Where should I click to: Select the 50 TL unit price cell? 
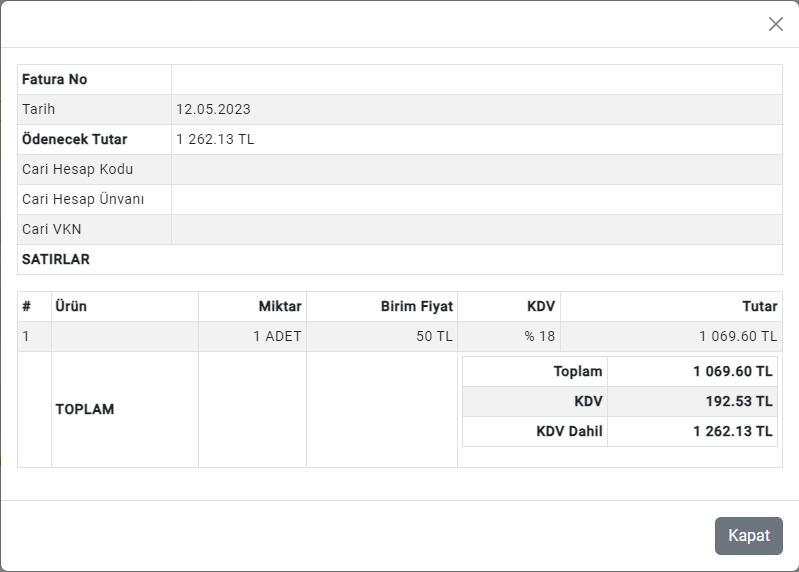click(434, 337)
